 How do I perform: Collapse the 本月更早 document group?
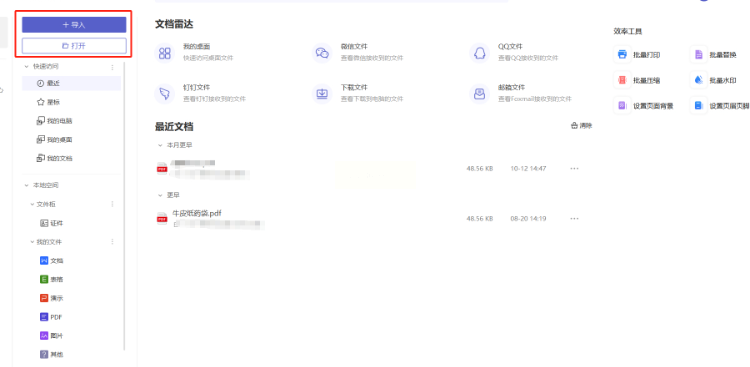coord(160,145)
